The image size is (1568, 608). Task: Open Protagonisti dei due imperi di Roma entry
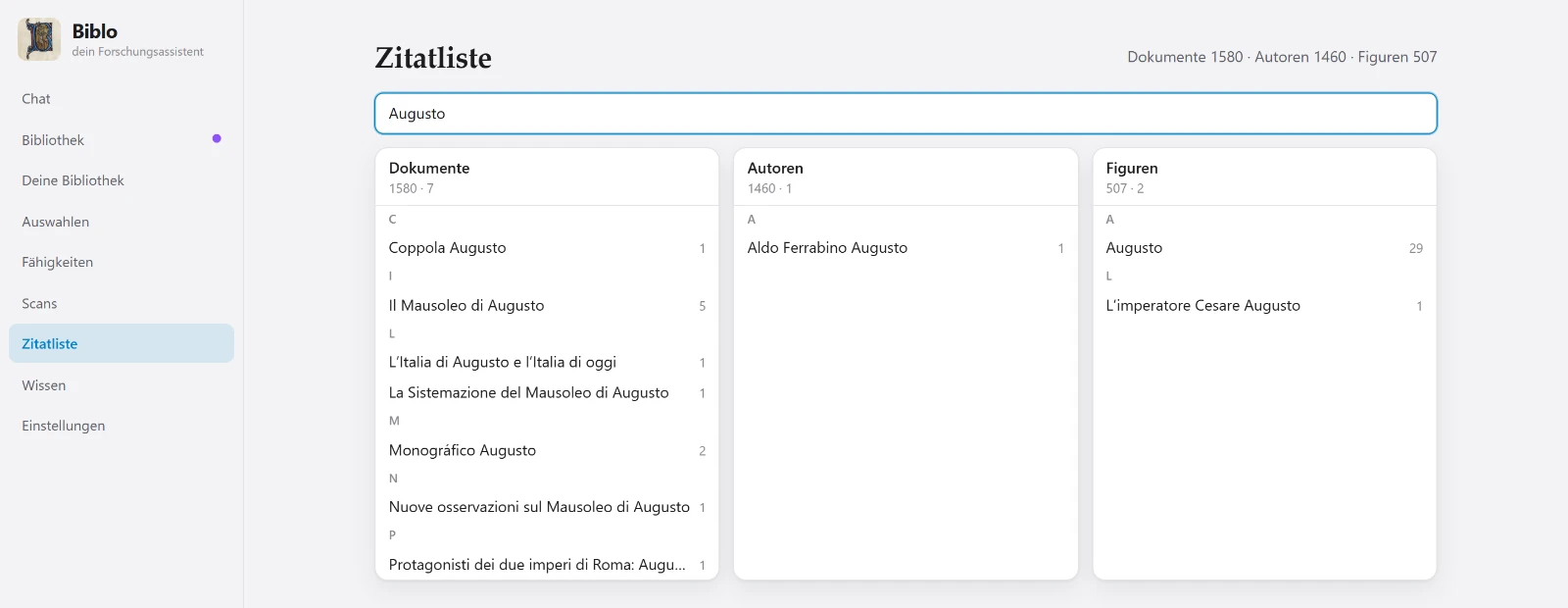pos(547,565)
